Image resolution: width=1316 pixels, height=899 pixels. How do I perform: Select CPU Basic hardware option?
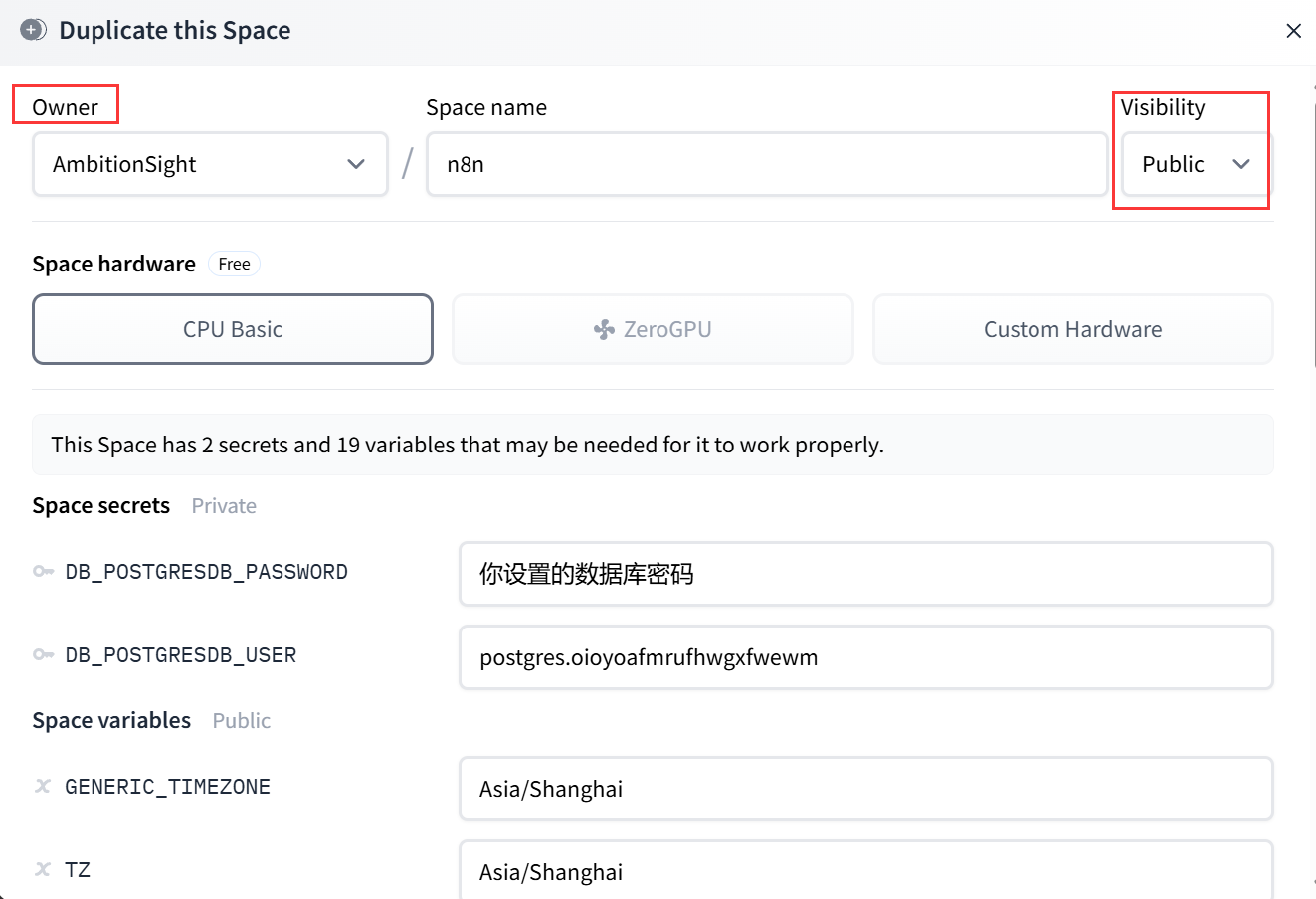pos(233,329)
